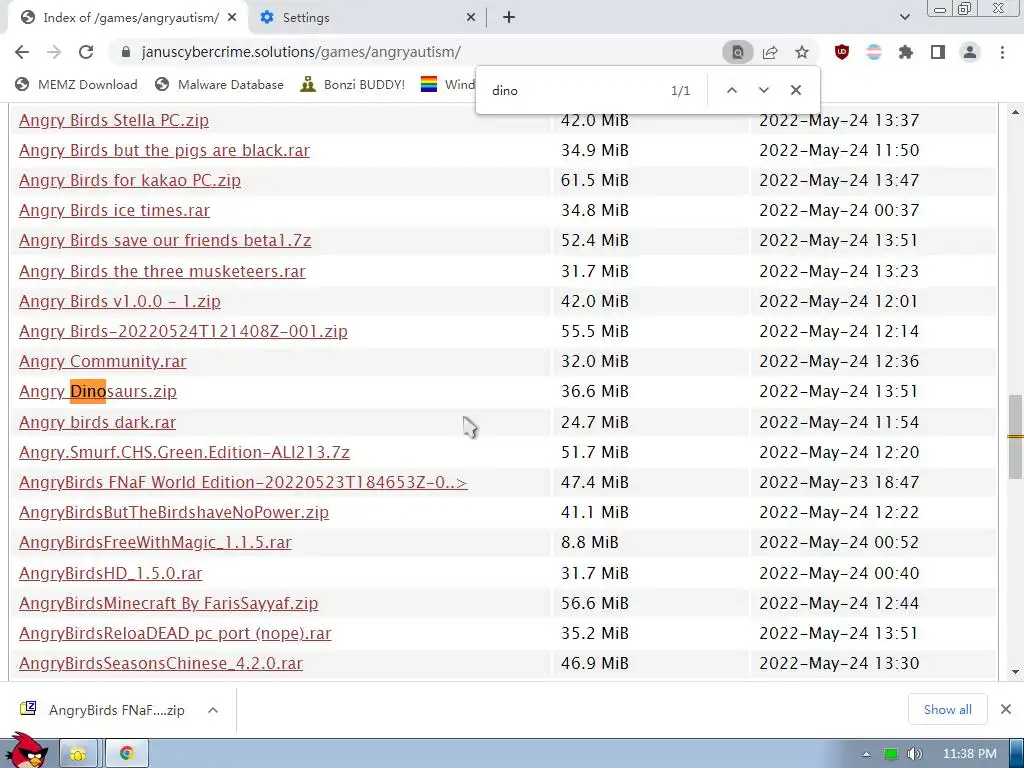
Task: Open the MEMZ Download bookmark
Action: coord(76,84)
